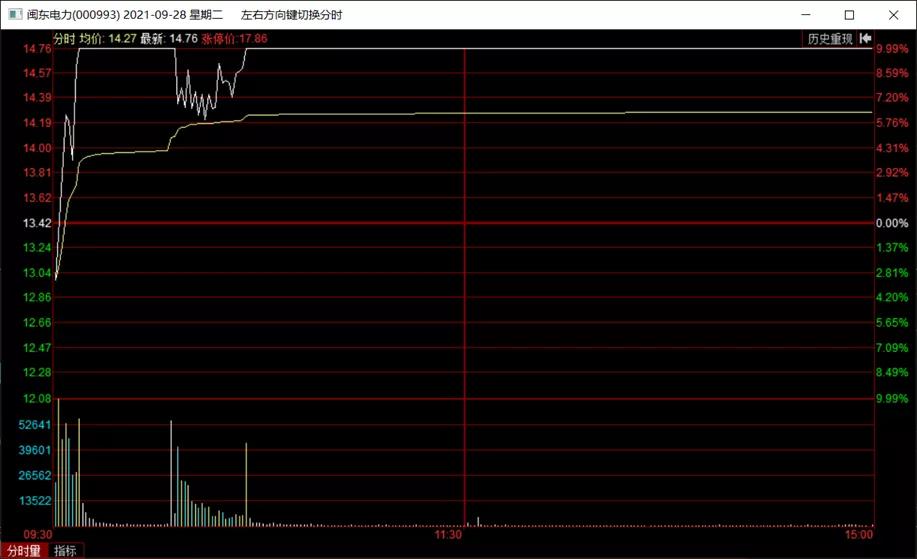
Task: Click the 09:30 time axis label
Action: (x=37, y=534)
